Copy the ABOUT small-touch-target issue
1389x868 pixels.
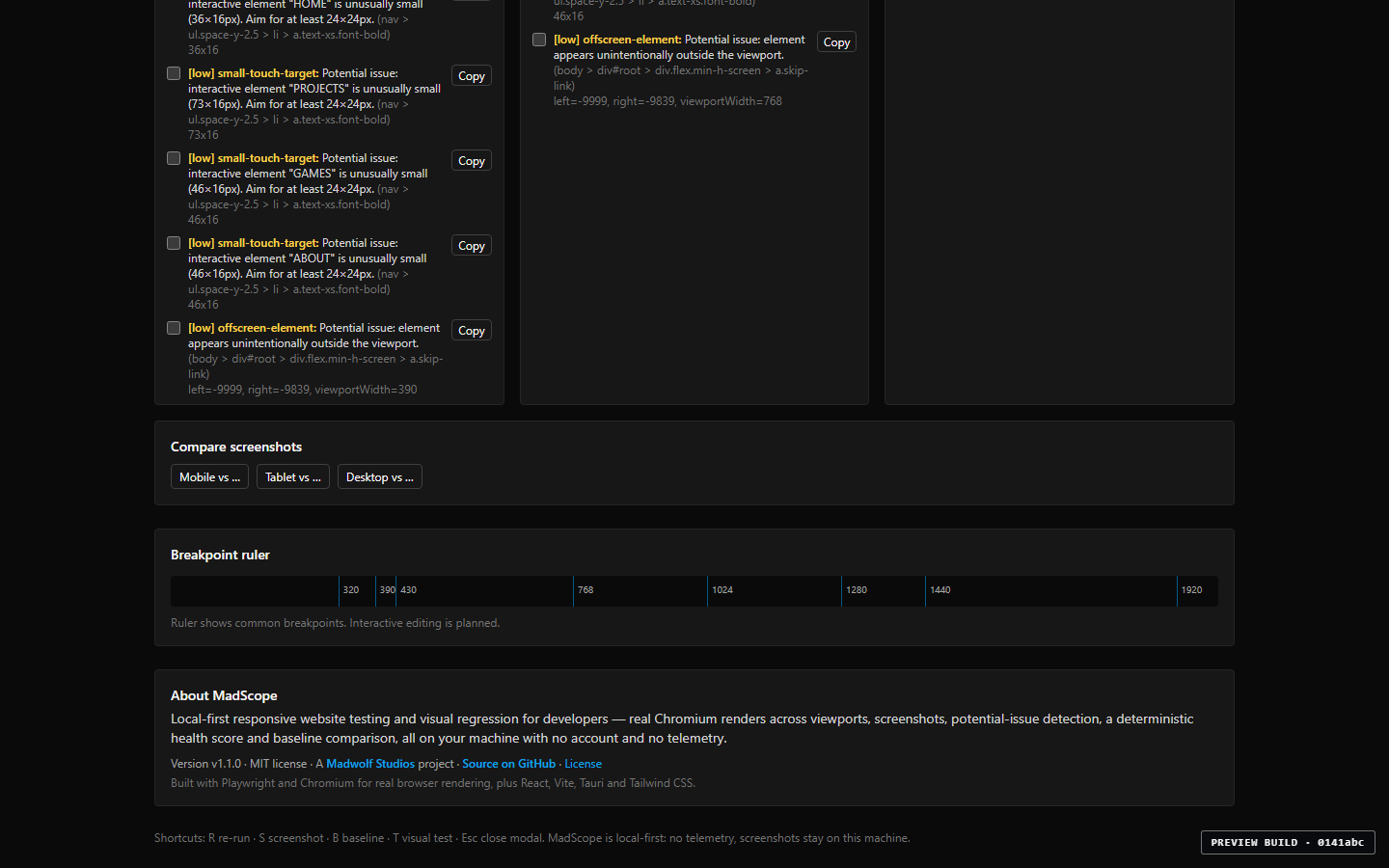coord(472,246)
